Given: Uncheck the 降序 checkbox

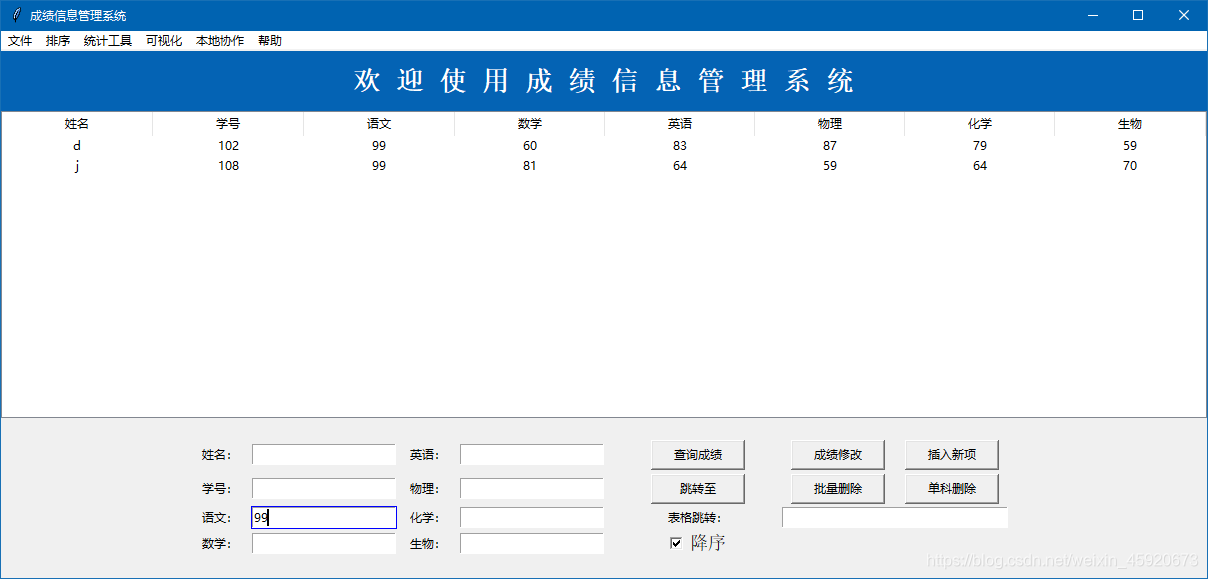Looking at the screenshot, I should point(676,542).
